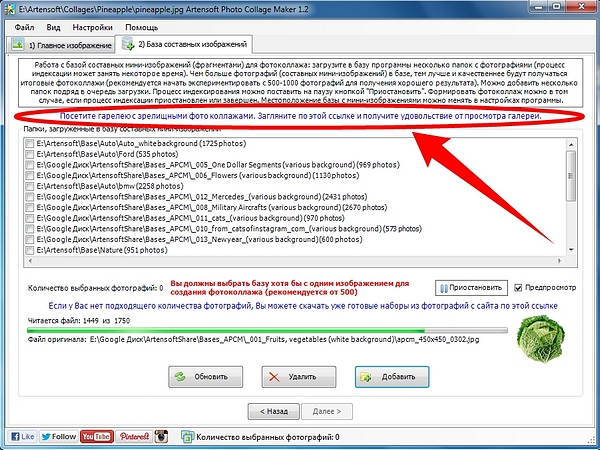Screen dimensions: 600x450
Task: Open the Помощь menu
Action: (x=141, y=28)
